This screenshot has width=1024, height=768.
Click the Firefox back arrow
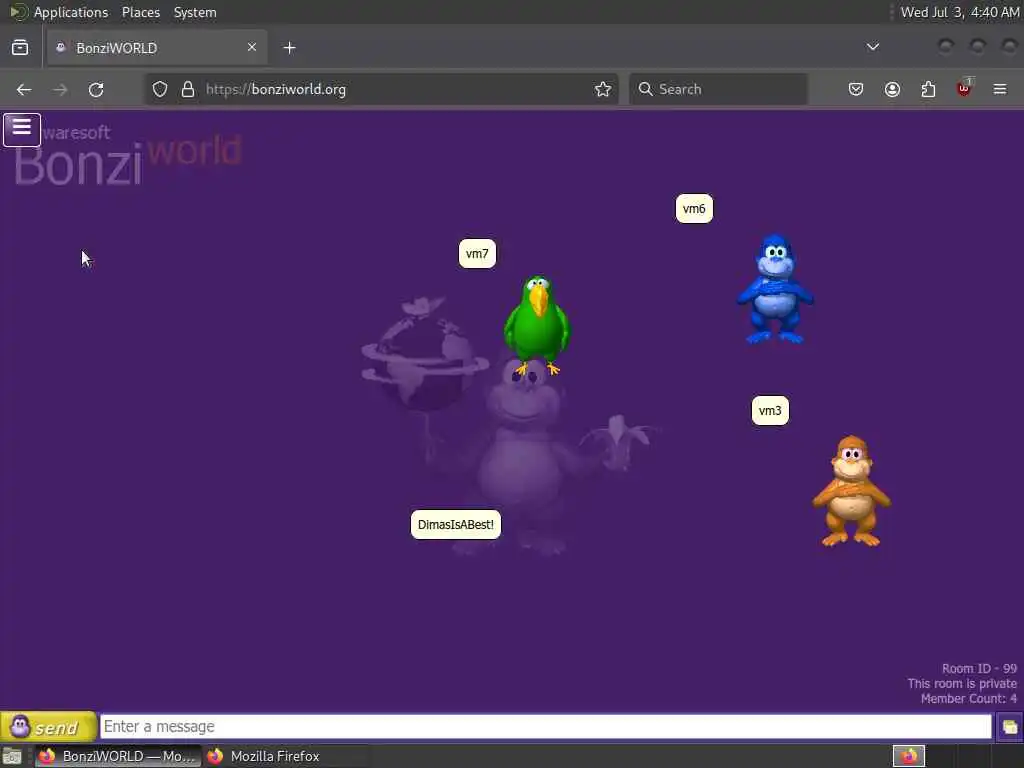[x=24, y=89]
